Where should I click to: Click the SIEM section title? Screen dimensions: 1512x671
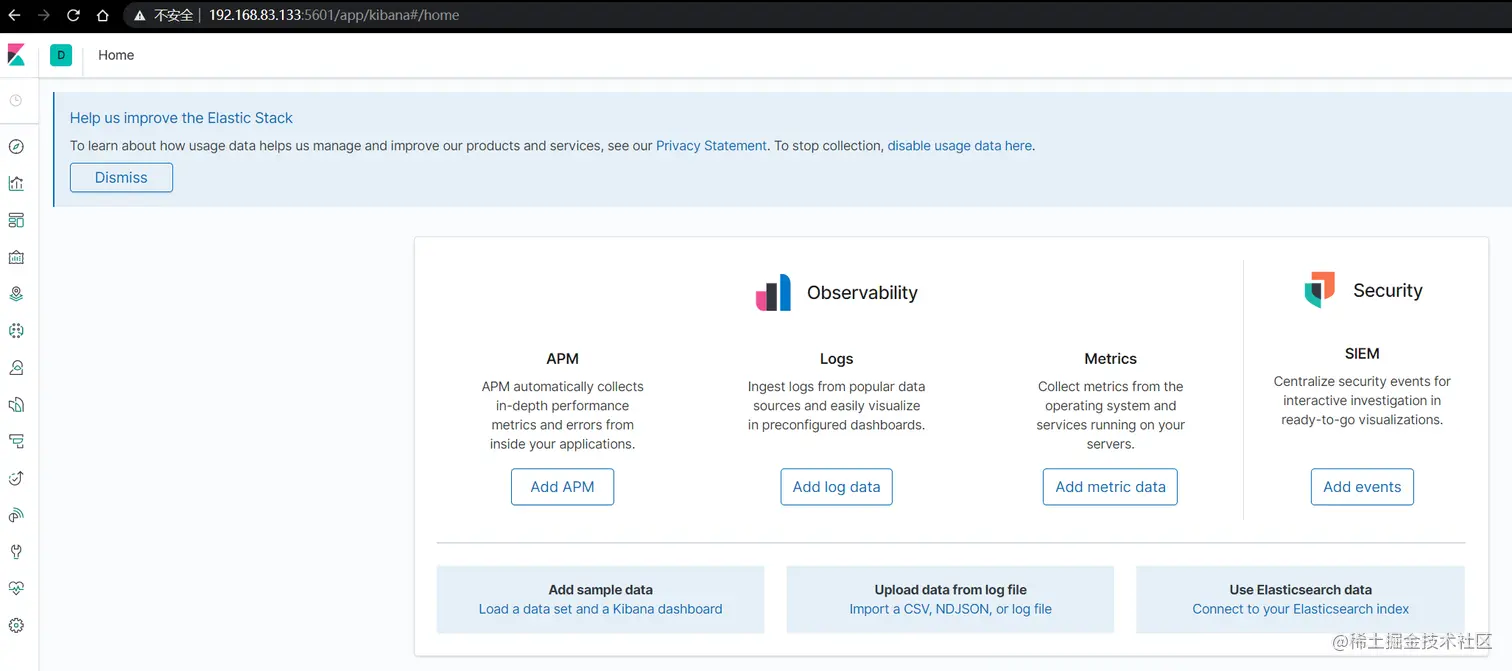pos(1362,353)
